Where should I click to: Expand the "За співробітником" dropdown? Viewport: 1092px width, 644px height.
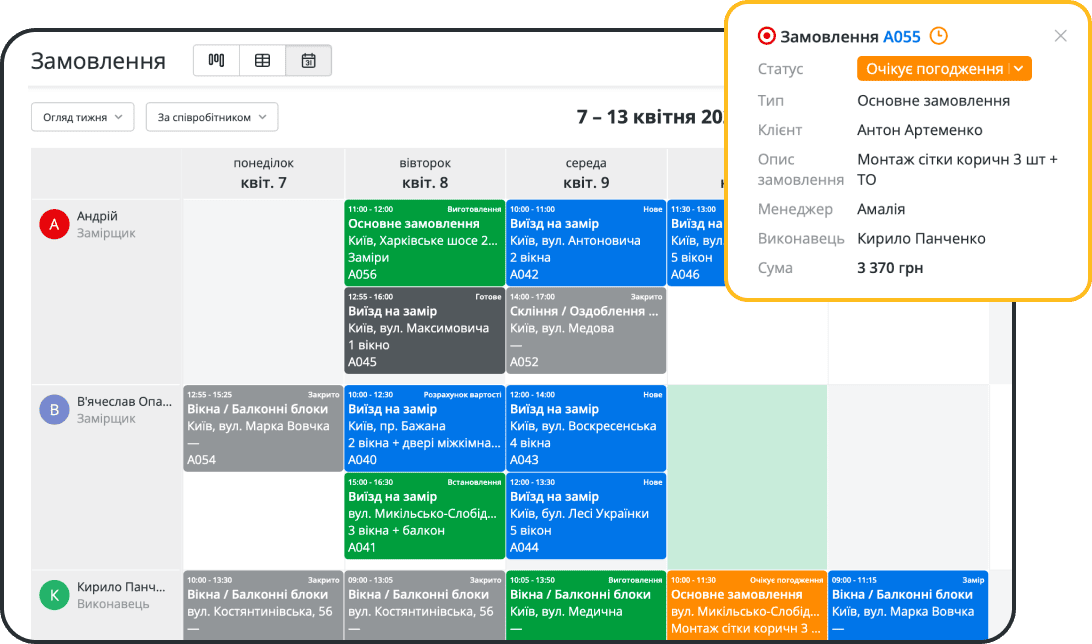click(x=211, y=117)
